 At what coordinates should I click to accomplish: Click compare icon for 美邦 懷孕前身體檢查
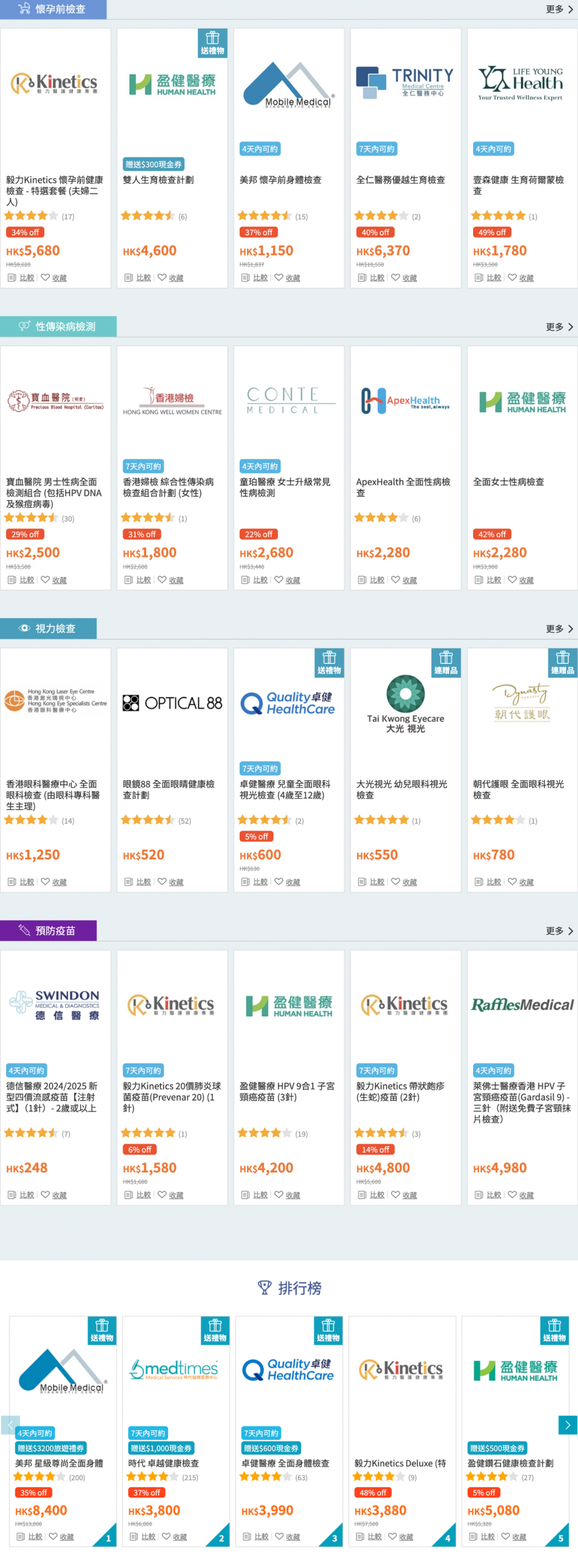pyautogui.click(x=245, y=277)
